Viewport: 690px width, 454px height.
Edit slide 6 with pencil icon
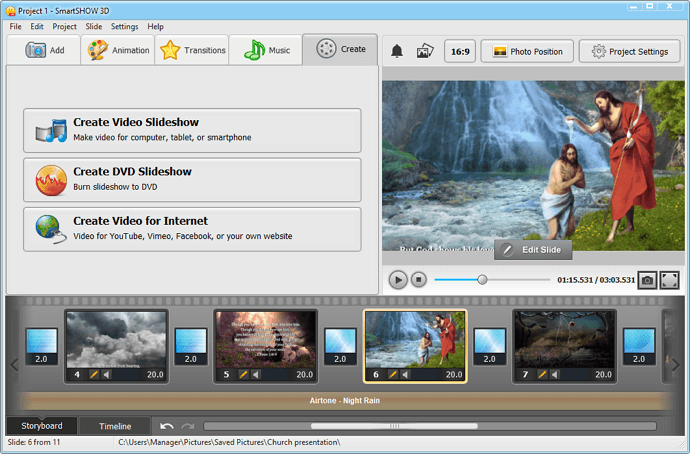click(393, 374)
